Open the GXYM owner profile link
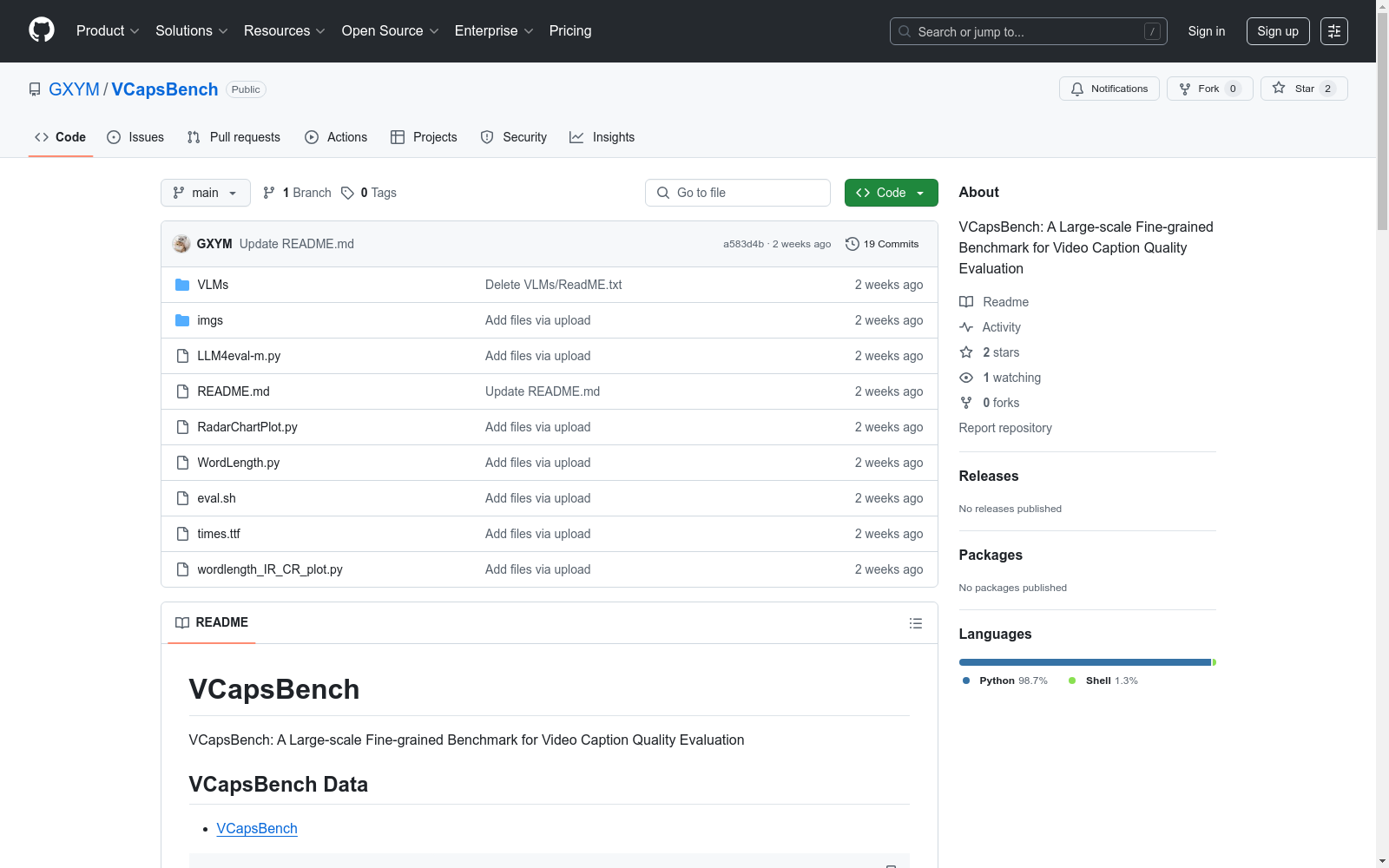Viewport: 1389px width, 868px height. tap(74, 89)
